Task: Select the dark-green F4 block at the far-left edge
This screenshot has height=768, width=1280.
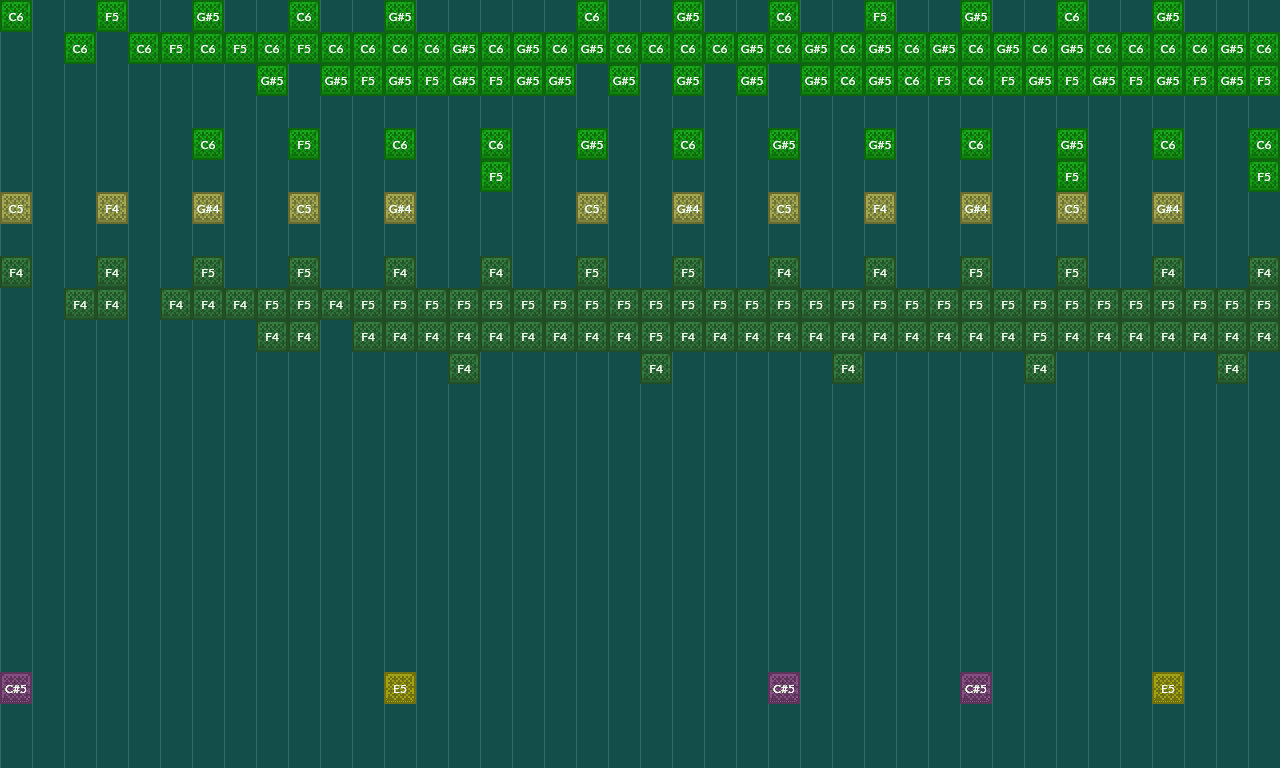Action: [16, 272]
